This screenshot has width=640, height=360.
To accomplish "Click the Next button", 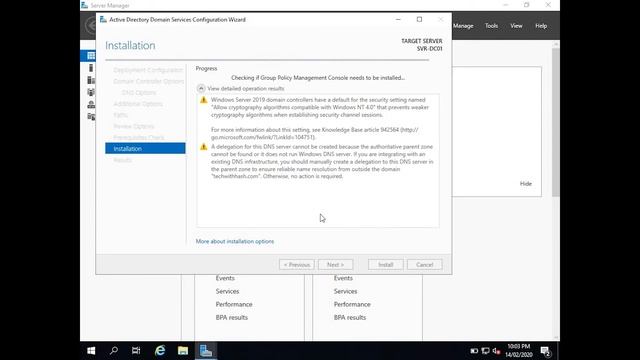I will click(336, 264).
